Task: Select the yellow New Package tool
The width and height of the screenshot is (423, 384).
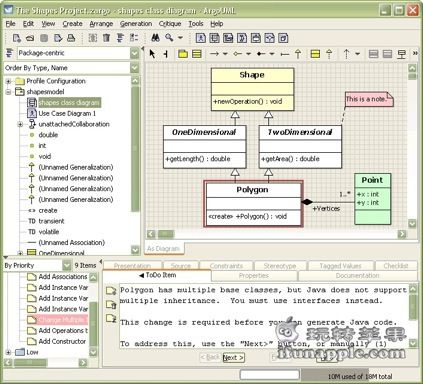Action: pyautogui.click(x=183, y=54)
